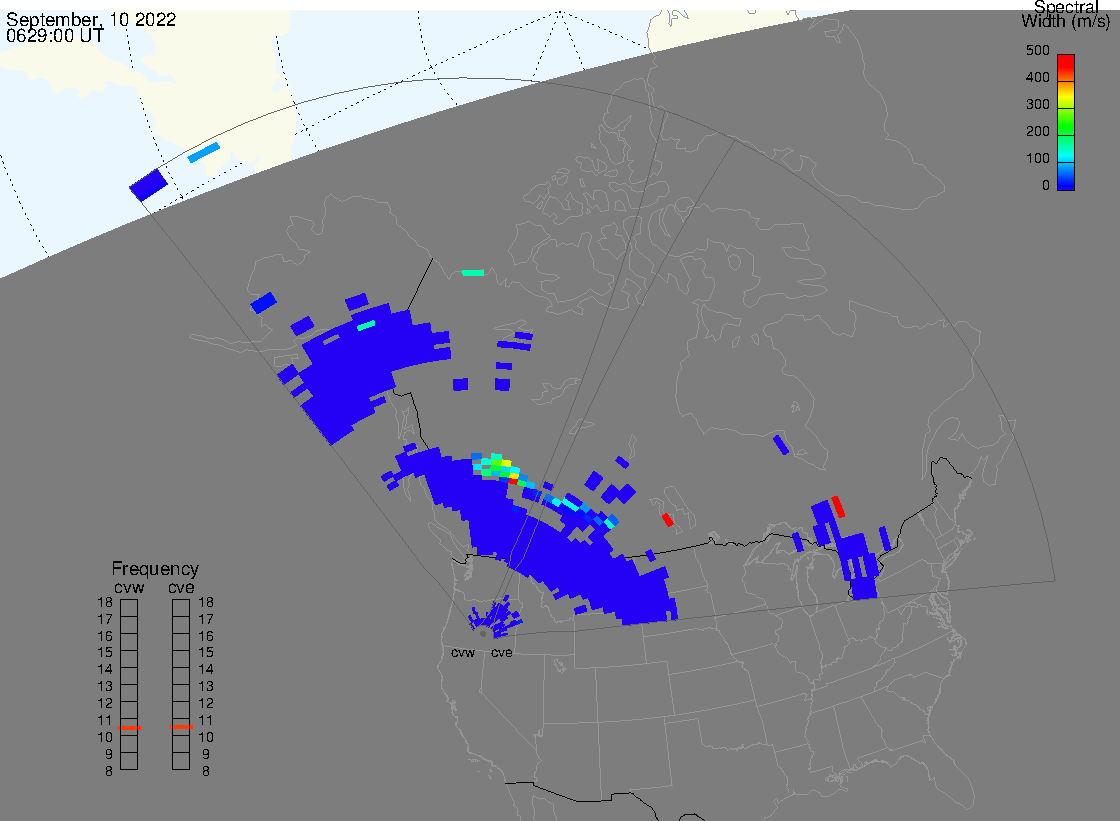Screen dimensions: 1120x821
Task: Click the 100 label on the color scale
Action: pos(1037,159)
